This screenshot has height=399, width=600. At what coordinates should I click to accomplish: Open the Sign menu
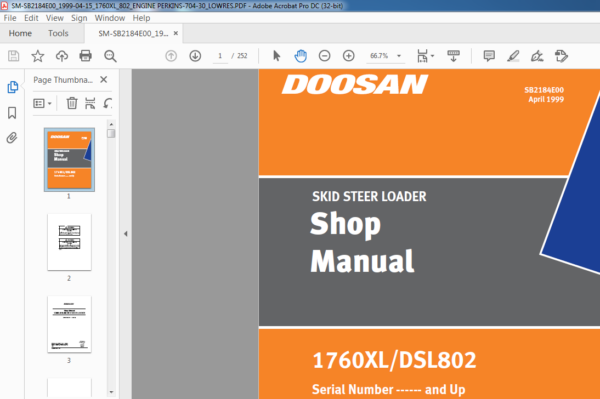(x=79, y=18)
